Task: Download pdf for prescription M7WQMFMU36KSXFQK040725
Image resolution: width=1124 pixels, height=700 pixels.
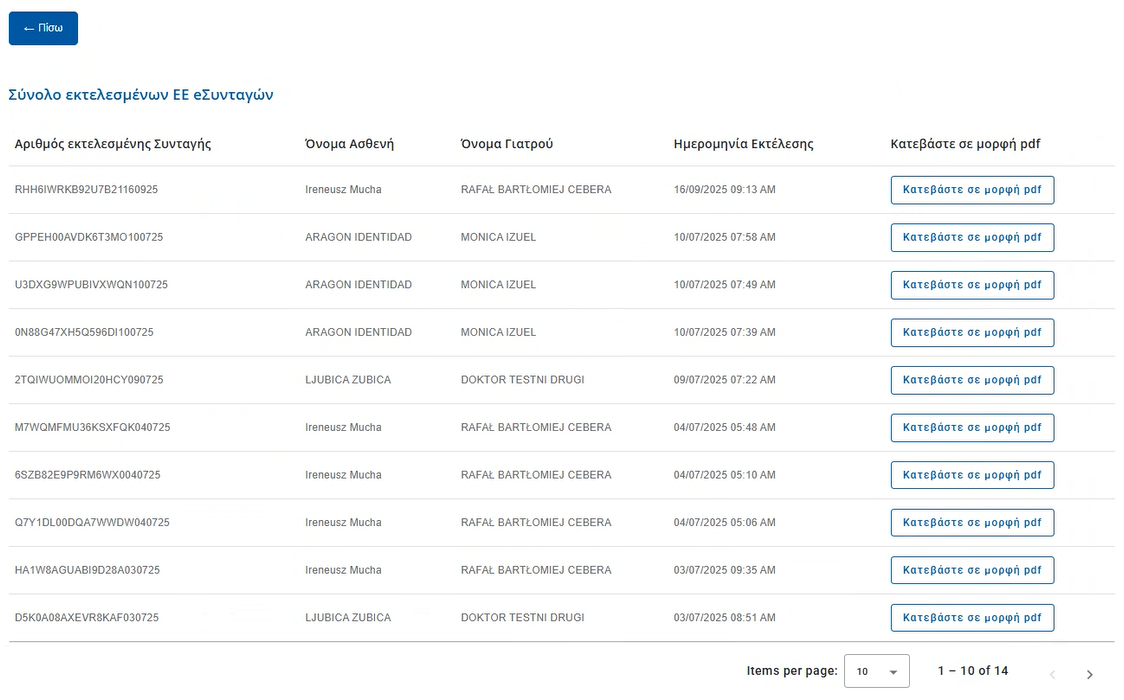Action: 971,427
